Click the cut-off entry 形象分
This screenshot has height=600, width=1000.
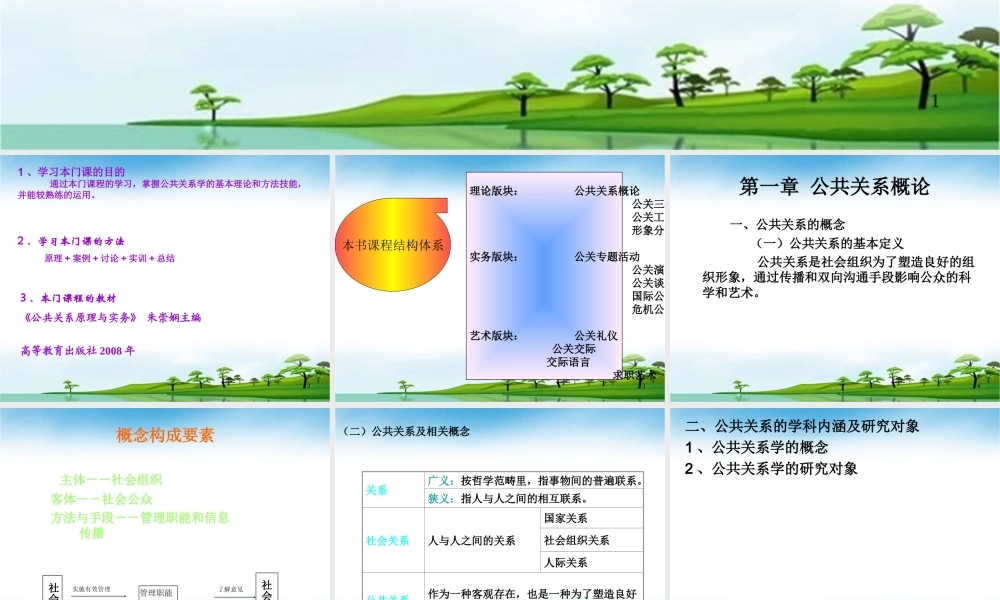click(x=648, y=230)
